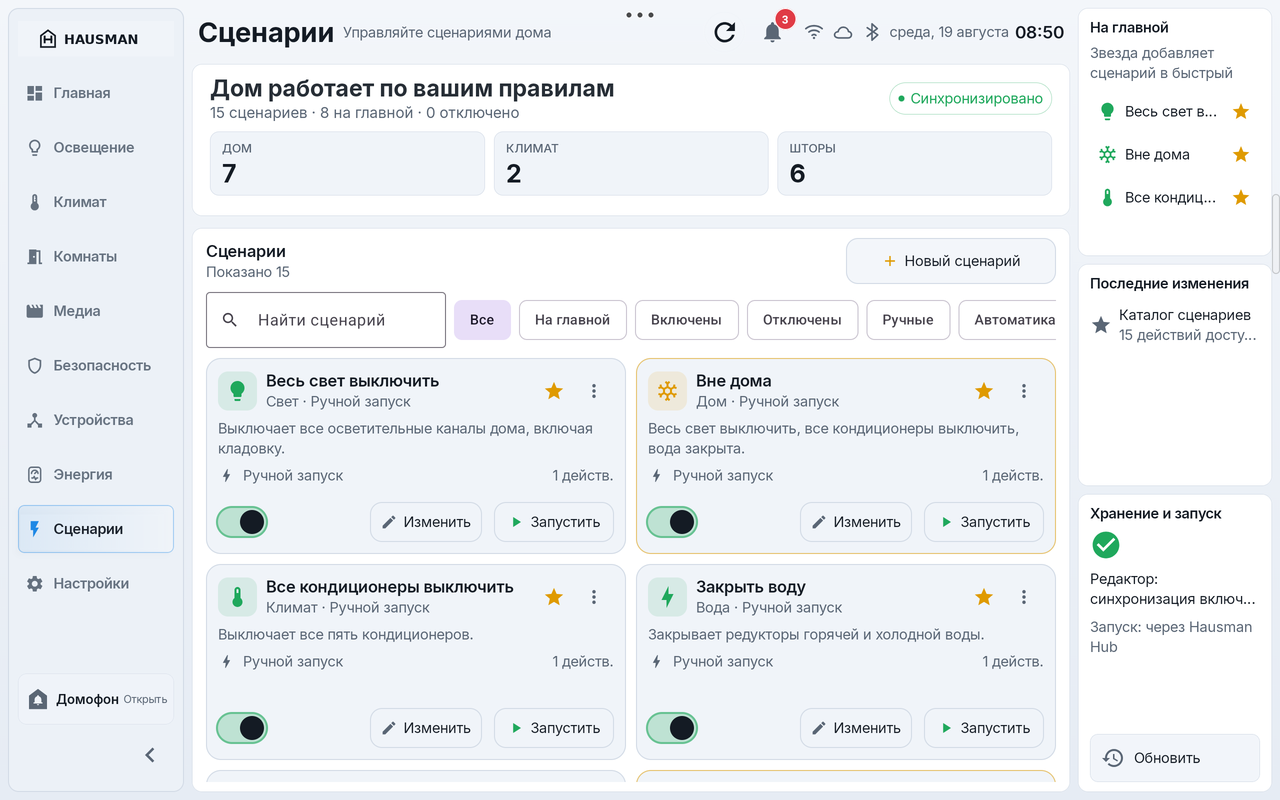Viewport: 1280px width, 800px height.
Task: Click the three dots at top center
Action: 639,15
